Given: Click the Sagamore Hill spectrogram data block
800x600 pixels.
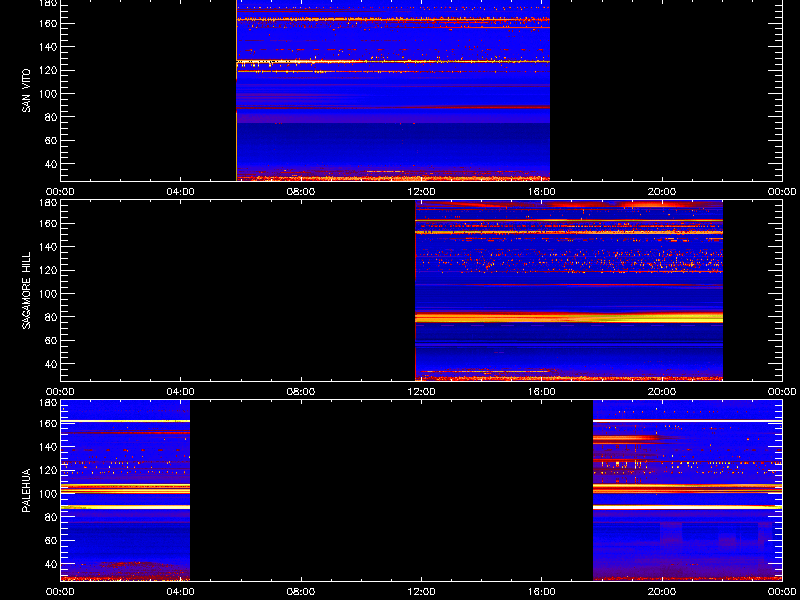Looking at the screenshot, I should tap(569, 291).
